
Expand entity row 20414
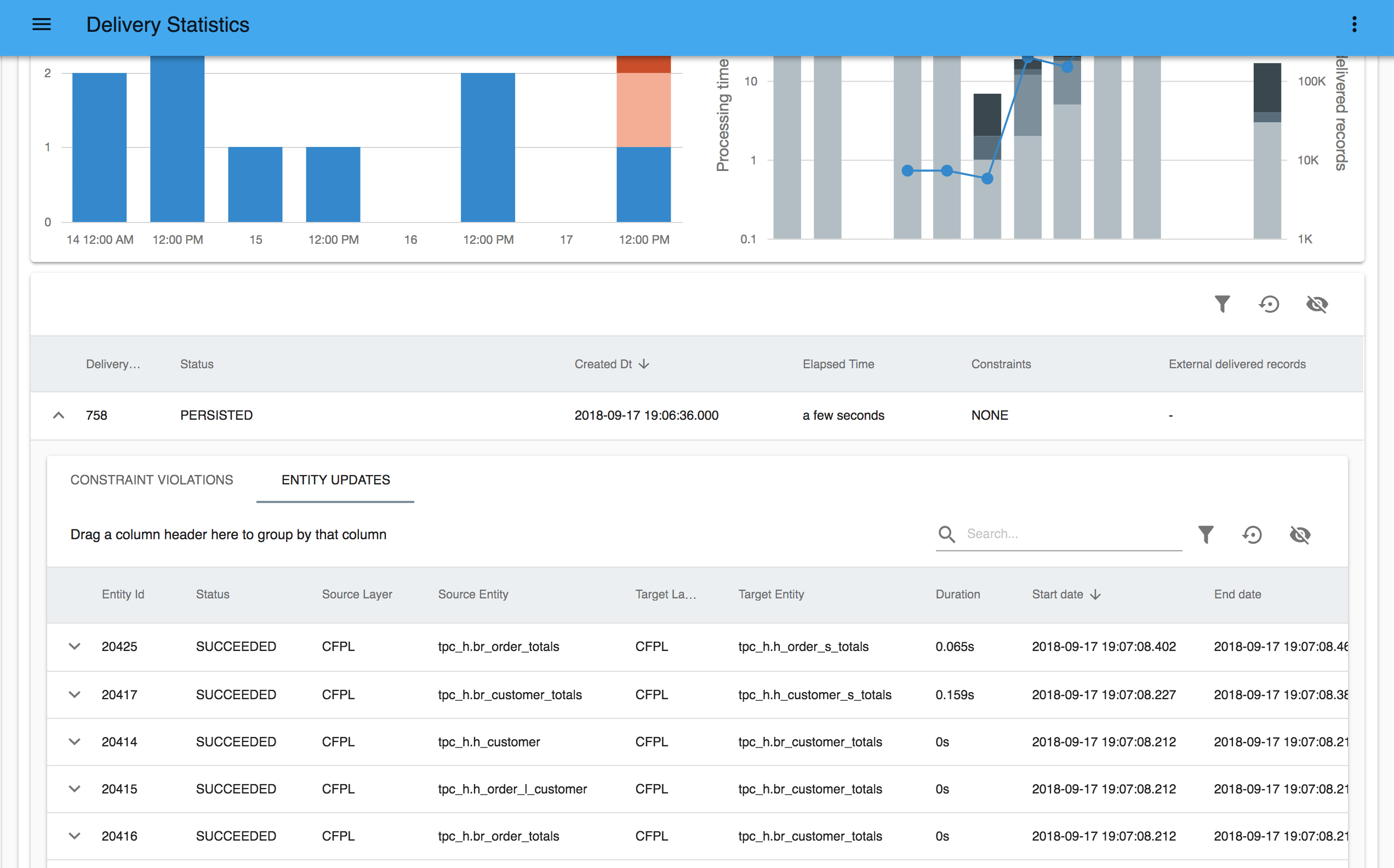[x=75, y=742]
